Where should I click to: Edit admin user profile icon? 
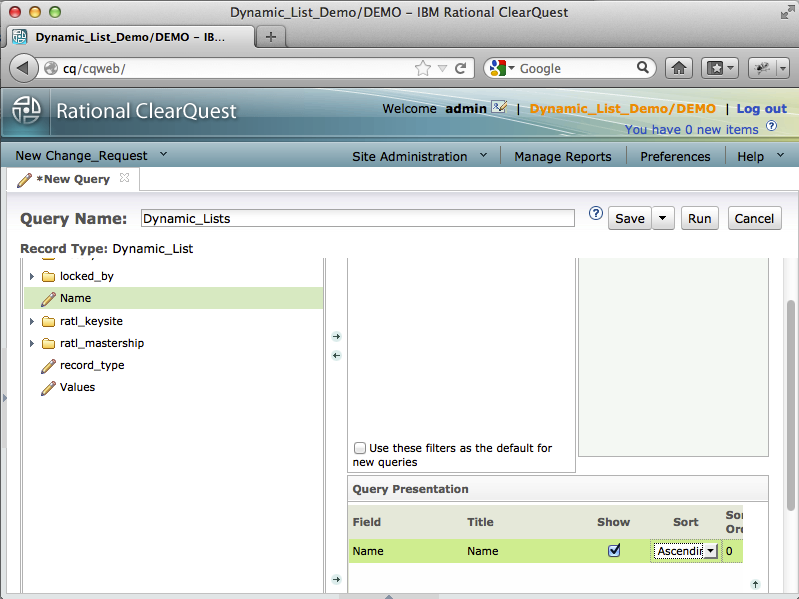pyautogui.click(x=499, y=107)
